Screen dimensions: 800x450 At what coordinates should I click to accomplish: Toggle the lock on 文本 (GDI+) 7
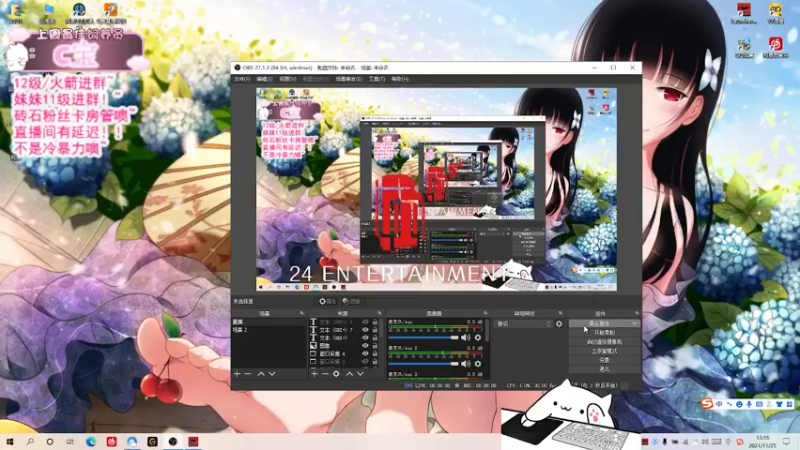(375, 330)
